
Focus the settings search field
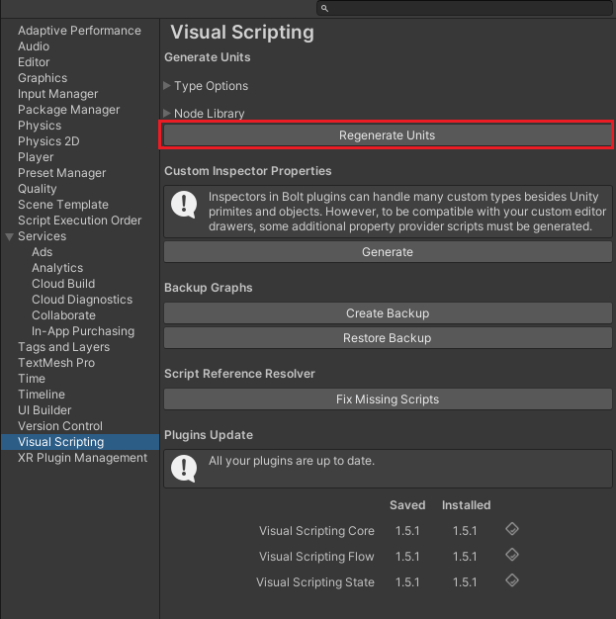point(464,8)
